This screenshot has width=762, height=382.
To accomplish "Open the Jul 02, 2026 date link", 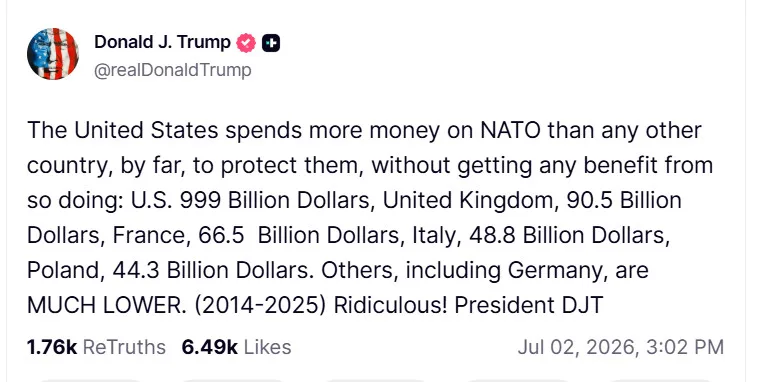I will tap(578, 347).
